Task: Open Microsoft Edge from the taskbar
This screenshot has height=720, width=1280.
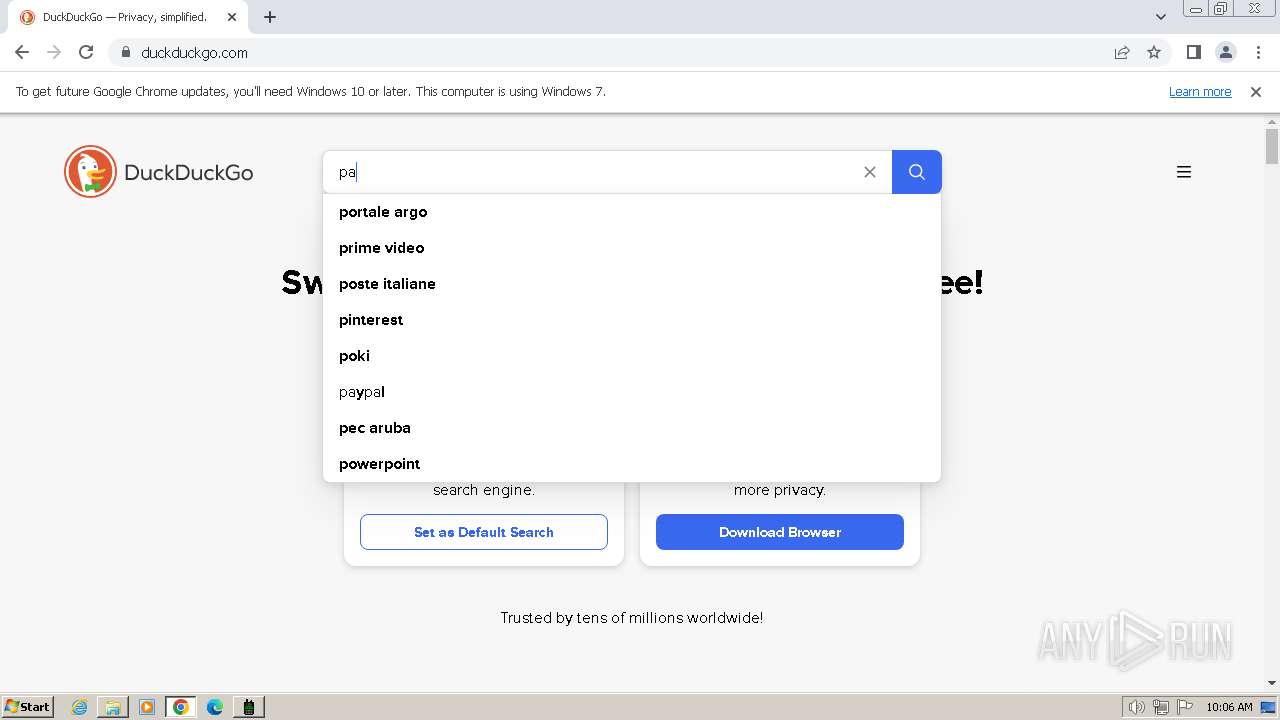Action: tap(215, 707)
